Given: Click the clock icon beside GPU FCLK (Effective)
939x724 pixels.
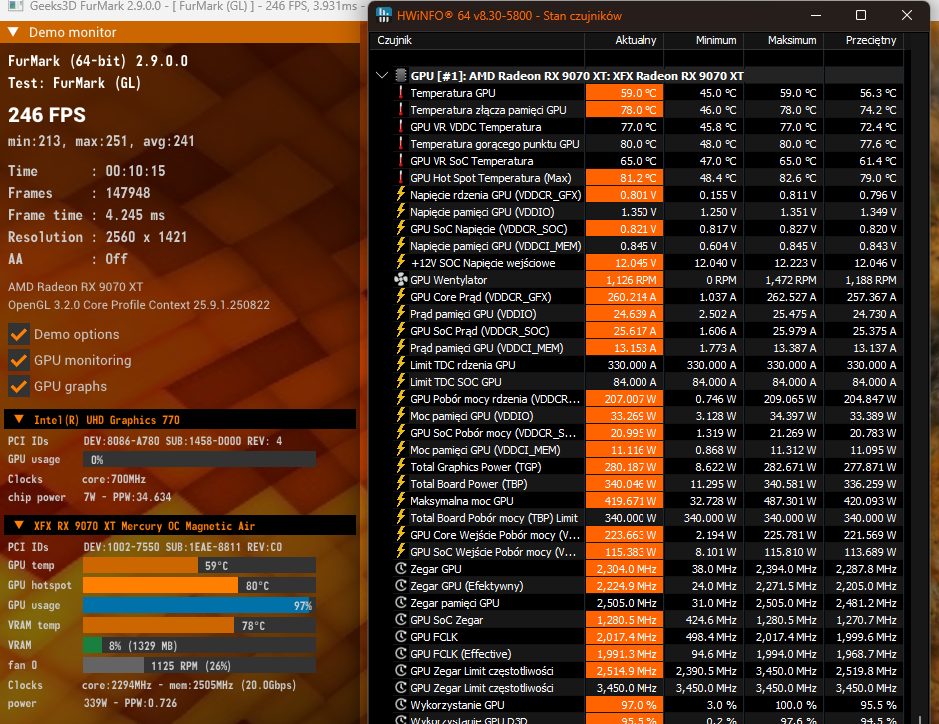Looking at the screenshot, I should [x=401, y=654].
